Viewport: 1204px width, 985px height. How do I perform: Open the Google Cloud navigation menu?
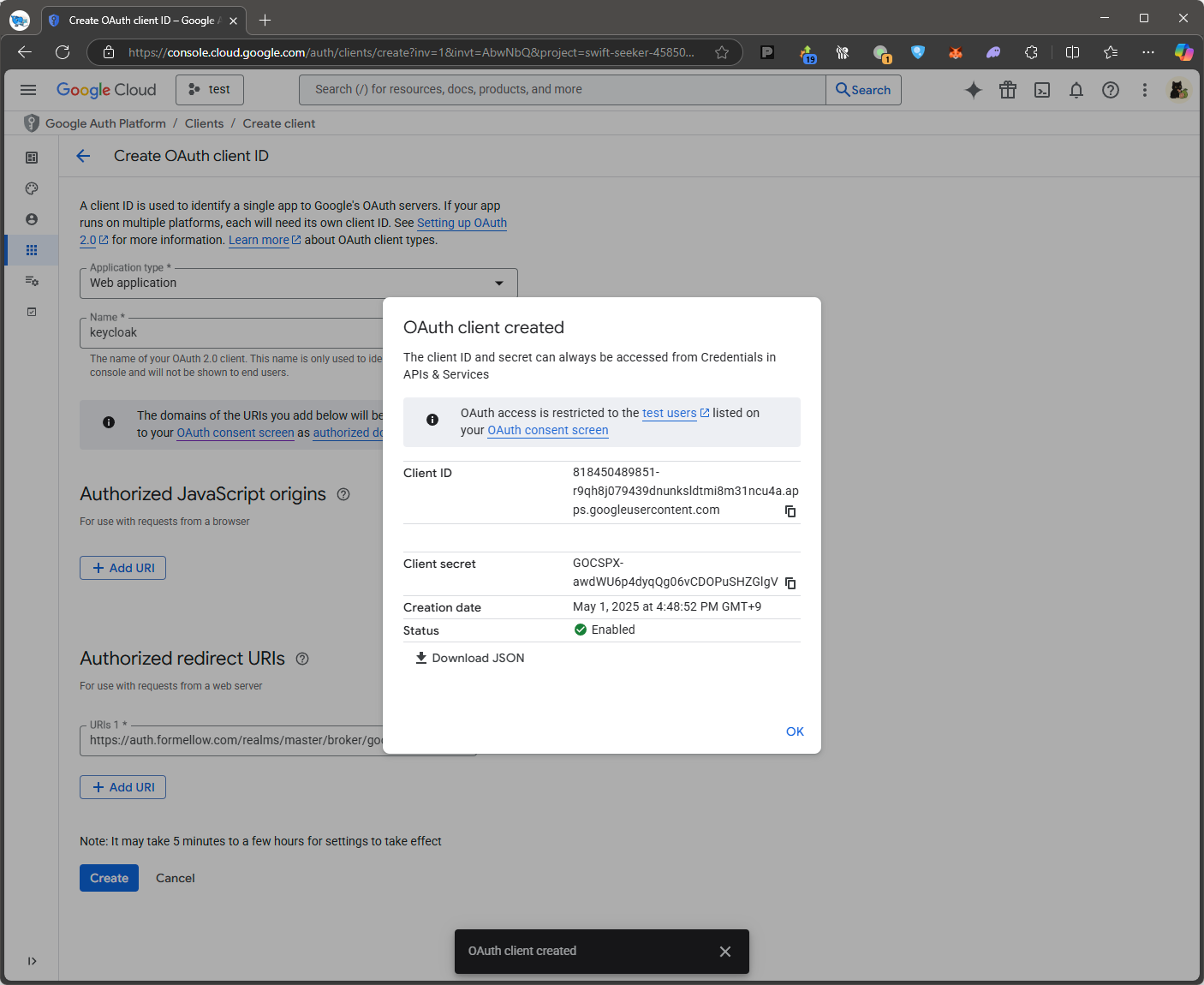(x=28, y=90)
